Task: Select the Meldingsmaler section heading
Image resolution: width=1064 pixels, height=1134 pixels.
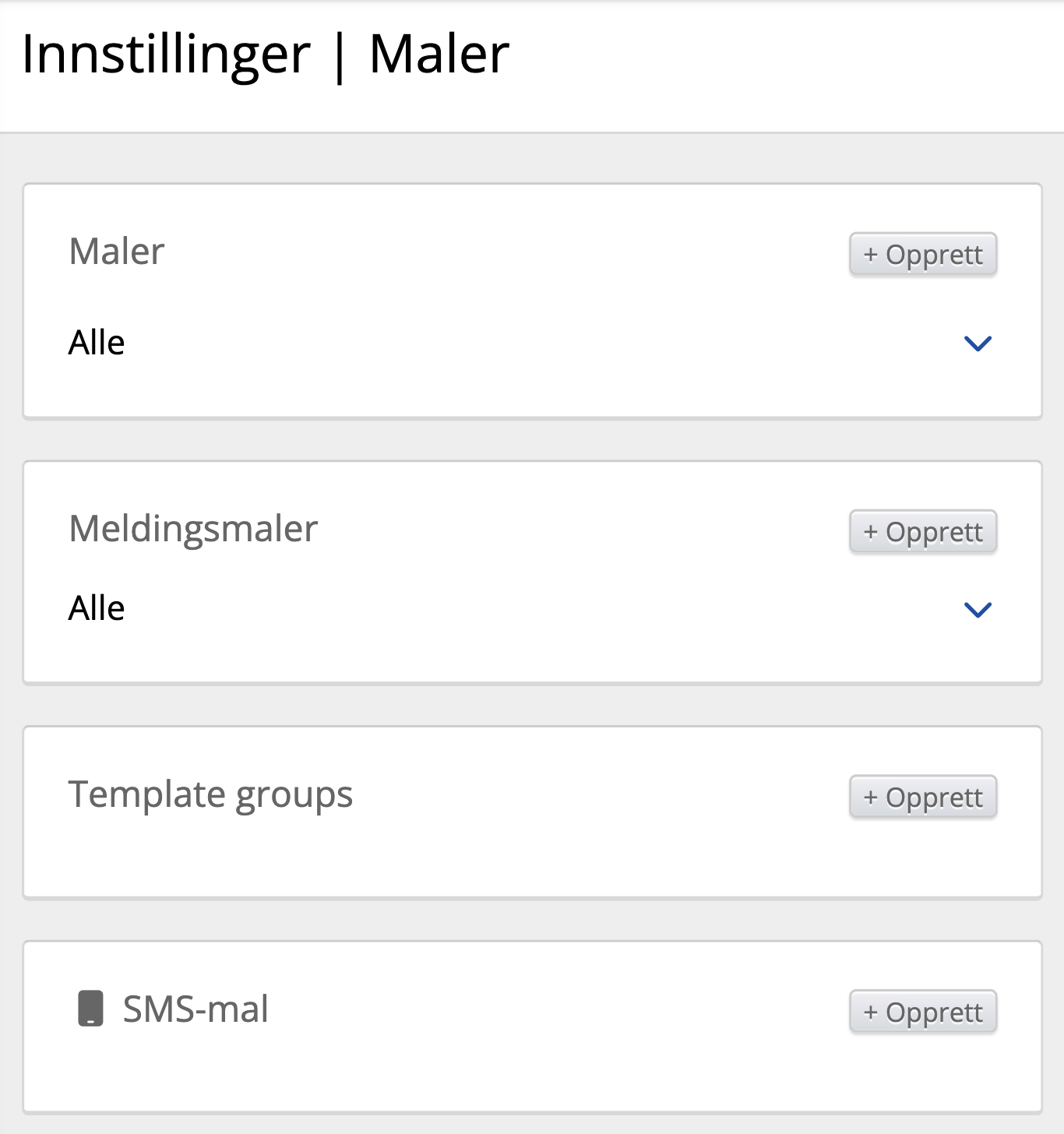Action: tap(193, 529)
